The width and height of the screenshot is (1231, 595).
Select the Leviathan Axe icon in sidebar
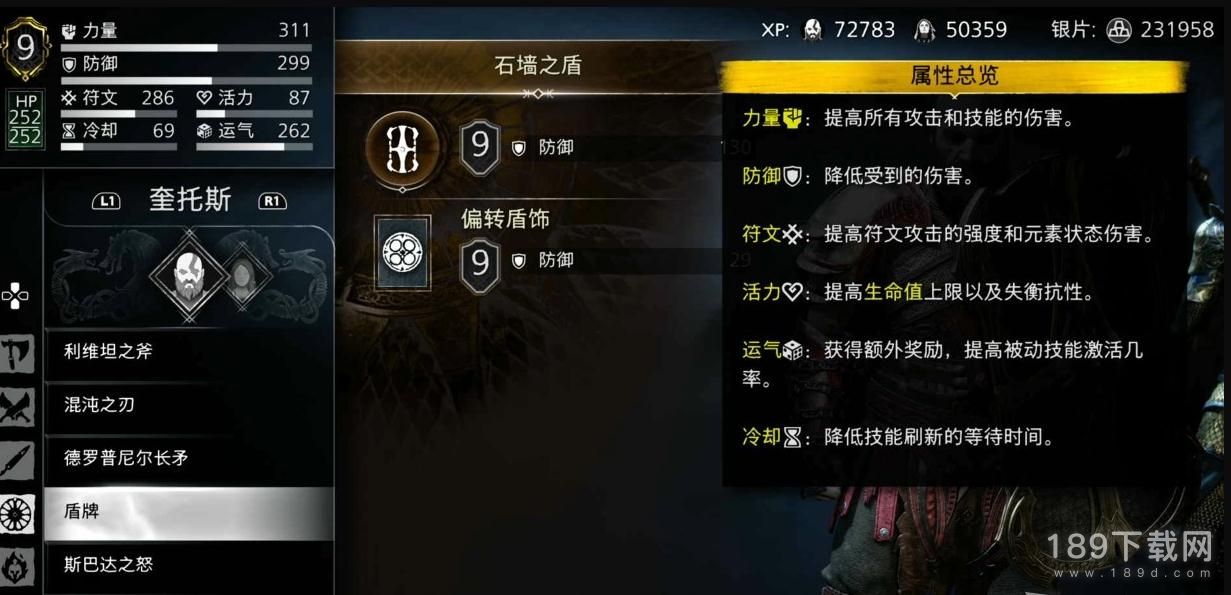point(18,352)
